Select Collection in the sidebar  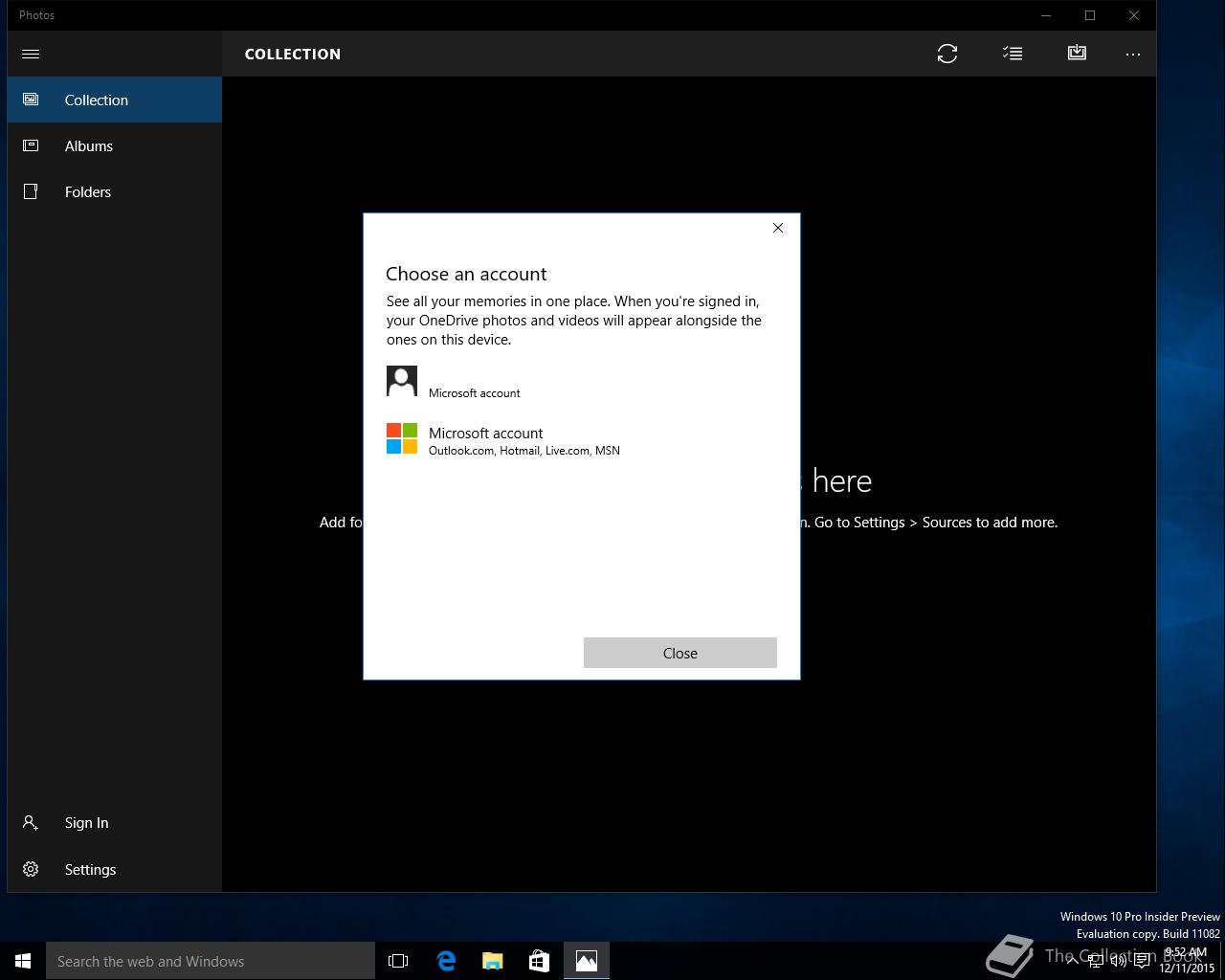click(x=115, y=100)
